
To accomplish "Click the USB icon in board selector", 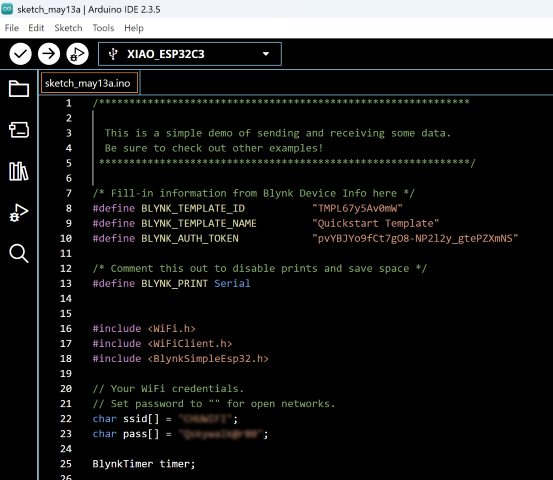I will click(113, 54).
